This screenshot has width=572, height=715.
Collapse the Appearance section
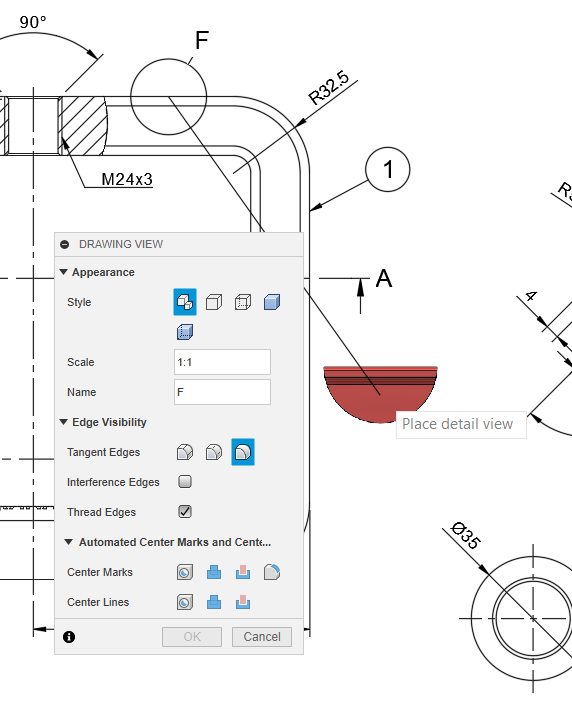[64, 272]
